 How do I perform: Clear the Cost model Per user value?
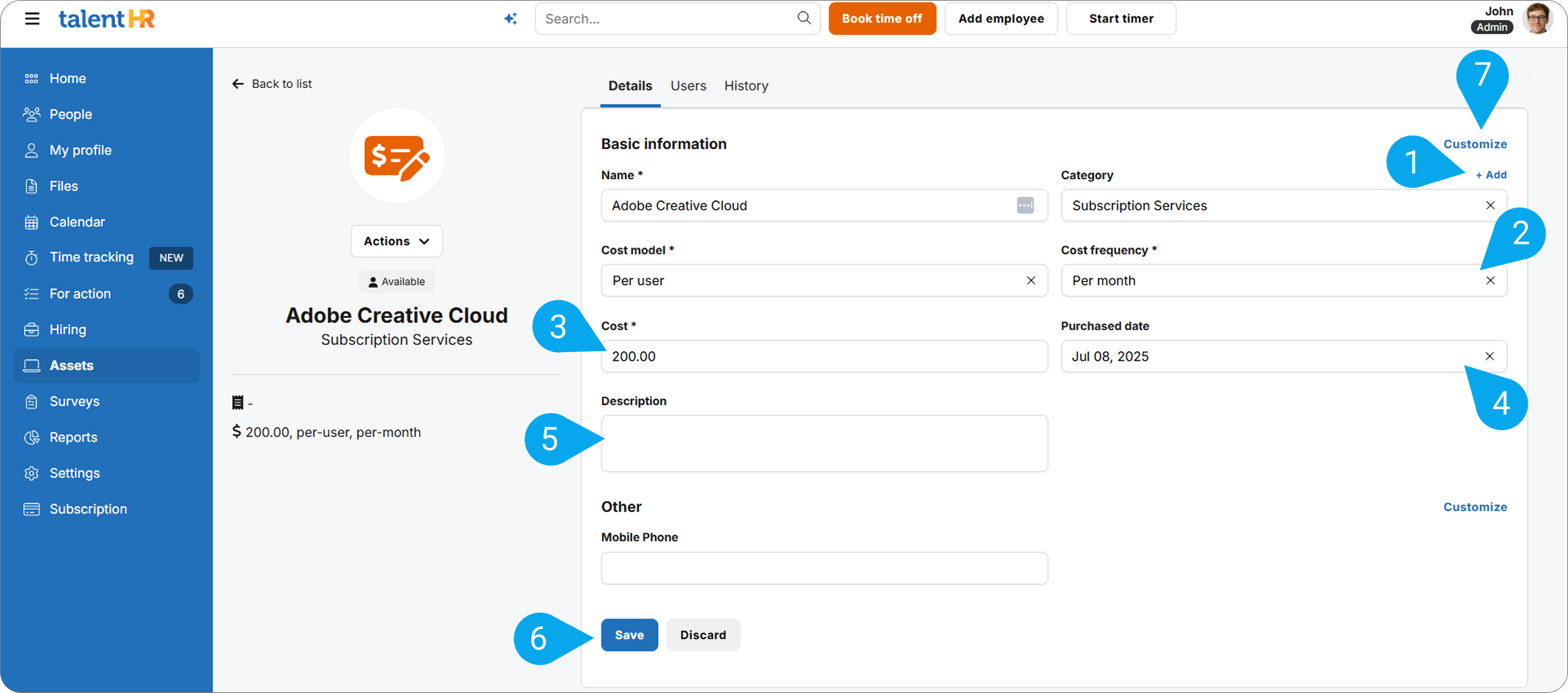[x=1031, y=280]
